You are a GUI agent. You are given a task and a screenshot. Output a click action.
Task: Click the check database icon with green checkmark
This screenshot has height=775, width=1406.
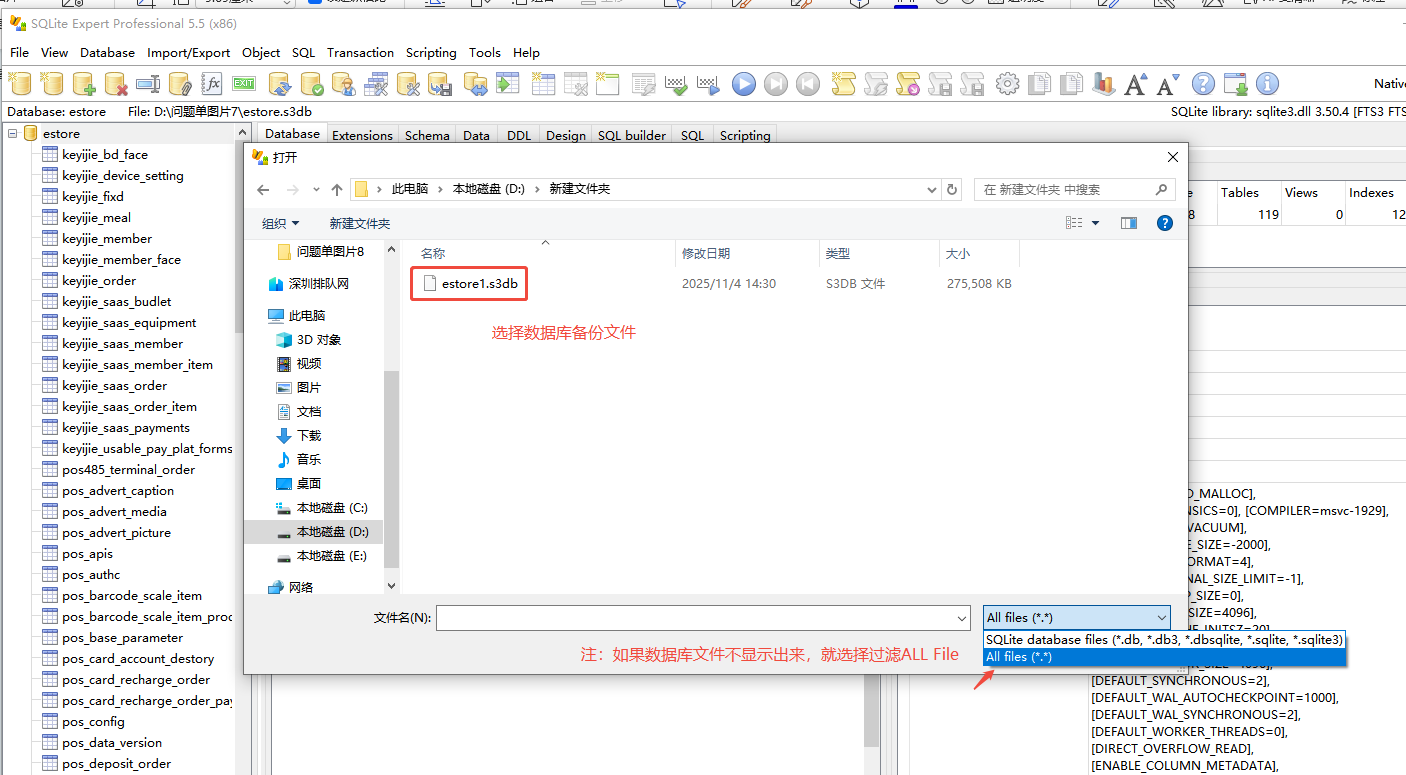click(x=311, y=84)
